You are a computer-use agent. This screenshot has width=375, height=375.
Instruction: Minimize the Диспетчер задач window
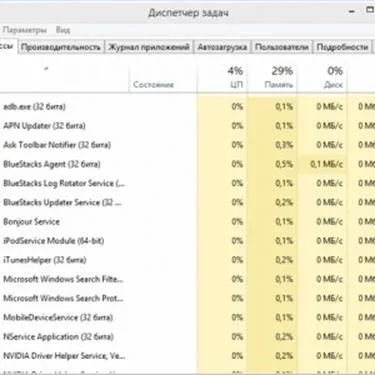tap(352, 12)
